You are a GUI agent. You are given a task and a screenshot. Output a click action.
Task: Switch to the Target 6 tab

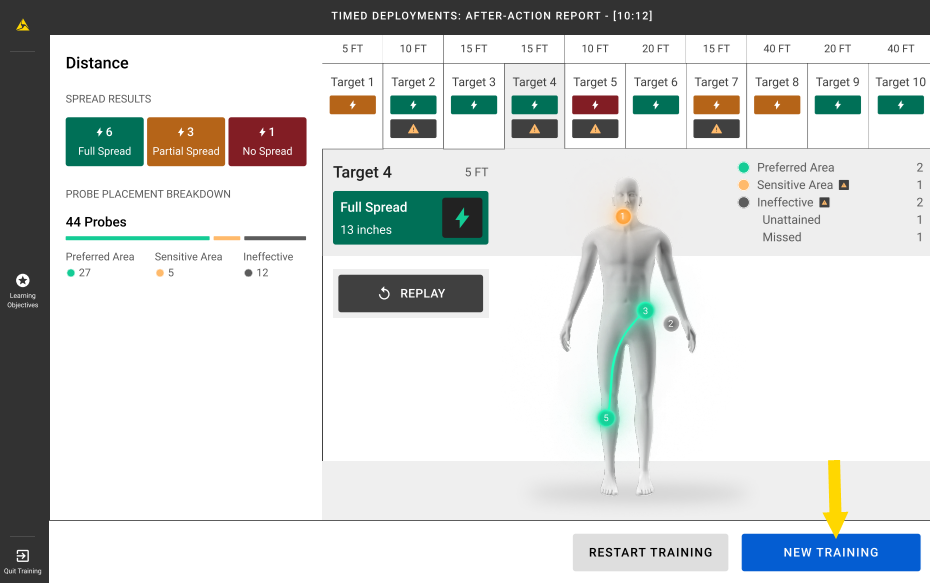tap(655, 82)
